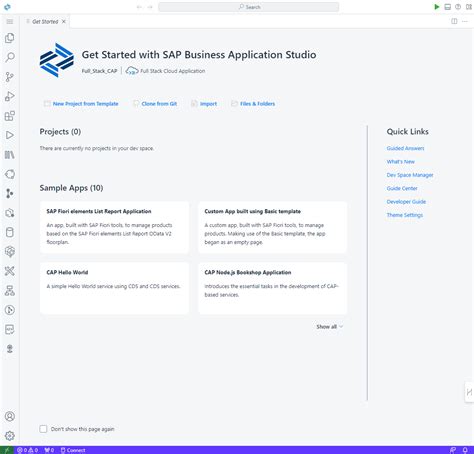The image size is (474, 454).
Task: Click the customize layout icon
Action: pos(468,7)
